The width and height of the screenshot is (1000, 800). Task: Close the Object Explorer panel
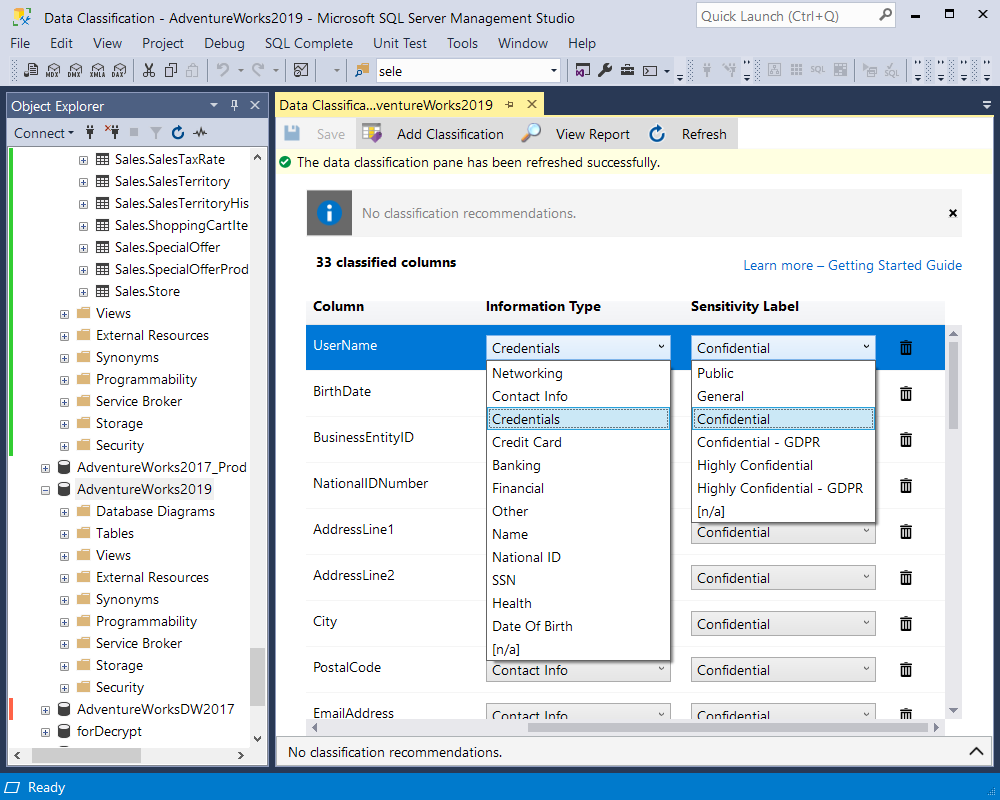tap(255, 105)
